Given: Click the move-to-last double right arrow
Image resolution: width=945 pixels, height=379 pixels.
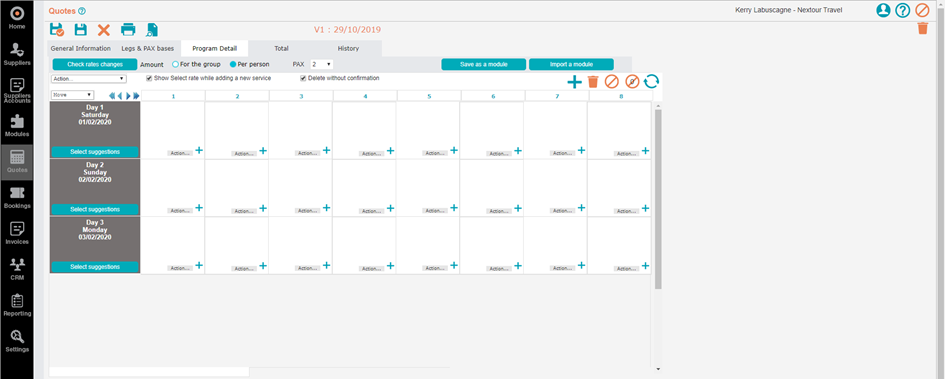Looking at the screenshot, I should [x=136, y=95].
